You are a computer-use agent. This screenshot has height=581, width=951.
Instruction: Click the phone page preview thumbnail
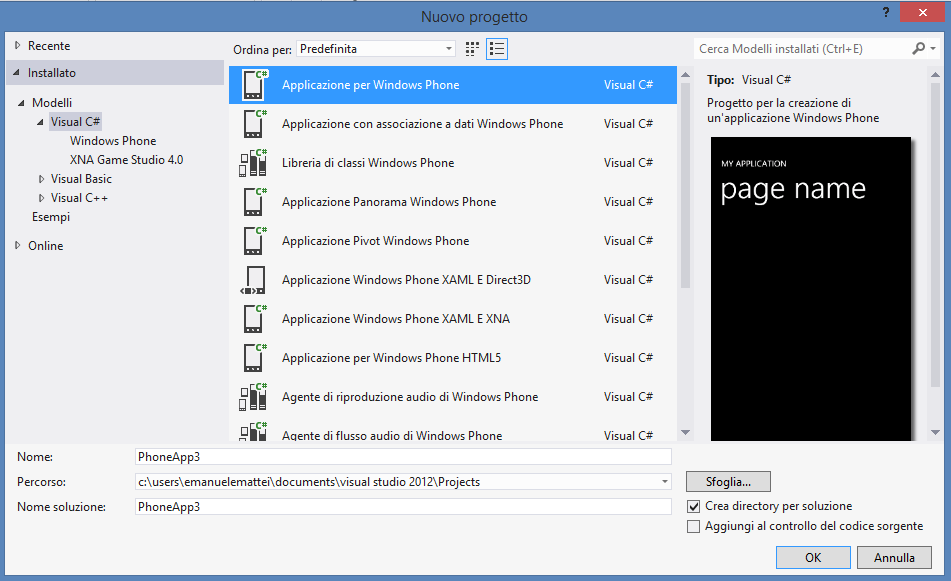coord(811,289)
